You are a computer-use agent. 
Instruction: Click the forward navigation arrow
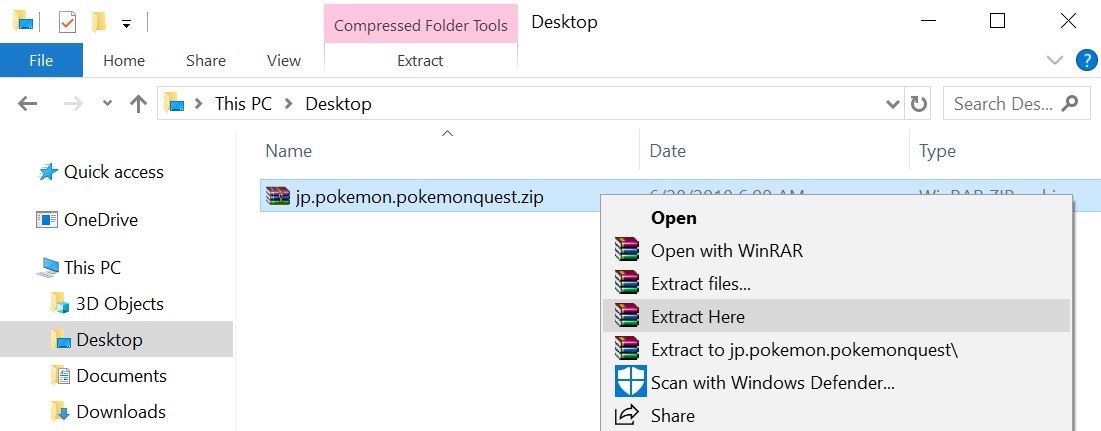point(74,104)
